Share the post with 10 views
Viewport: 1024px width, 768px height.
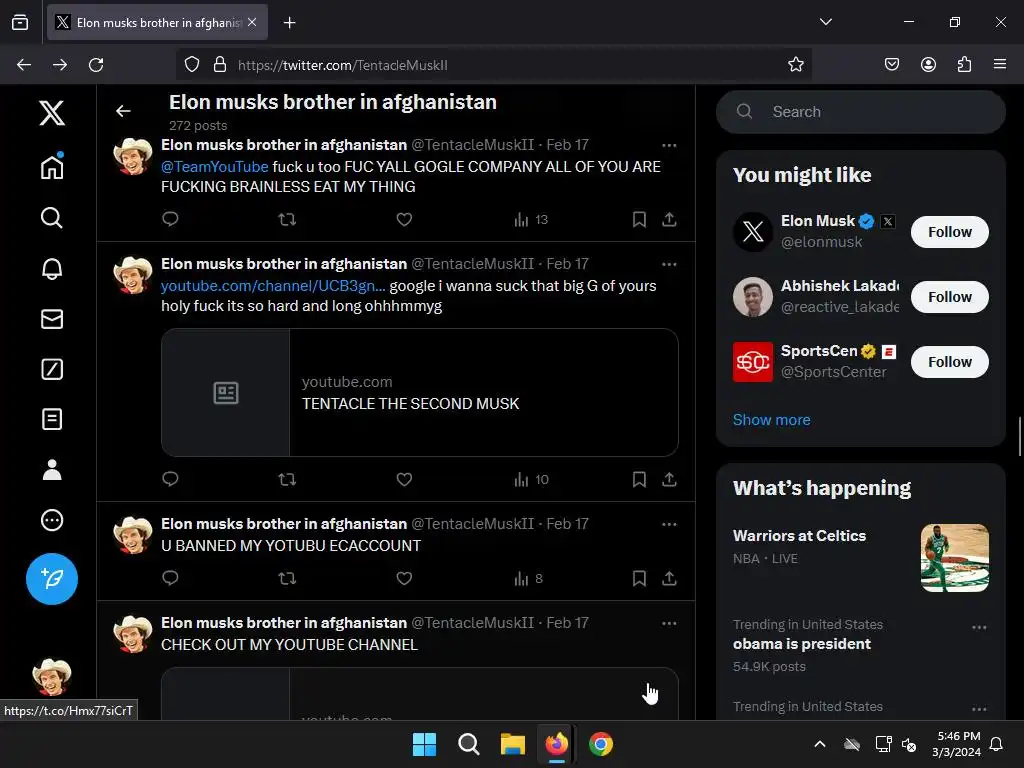669,479
